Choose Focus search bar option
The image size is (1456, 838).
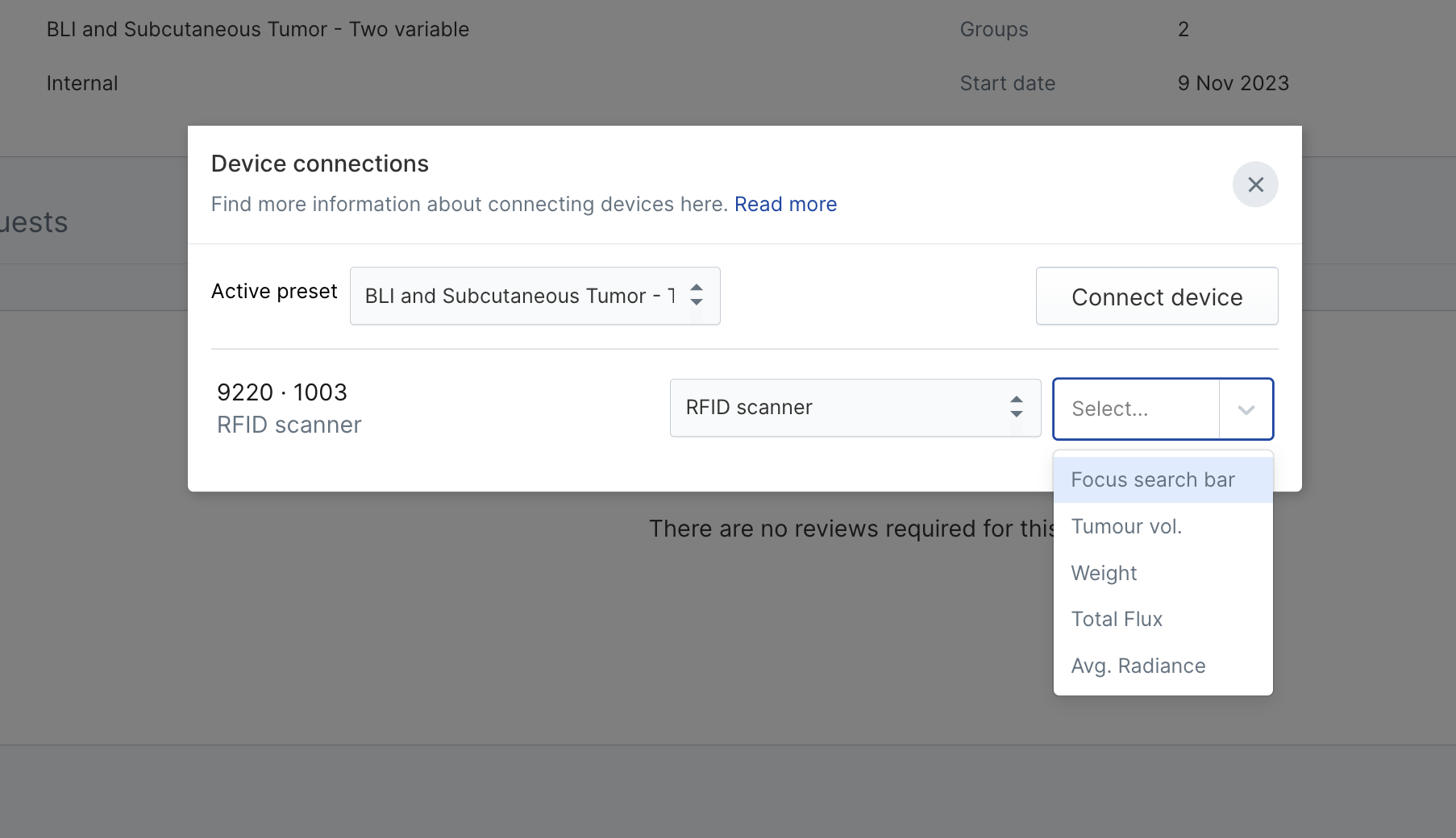1163,480
